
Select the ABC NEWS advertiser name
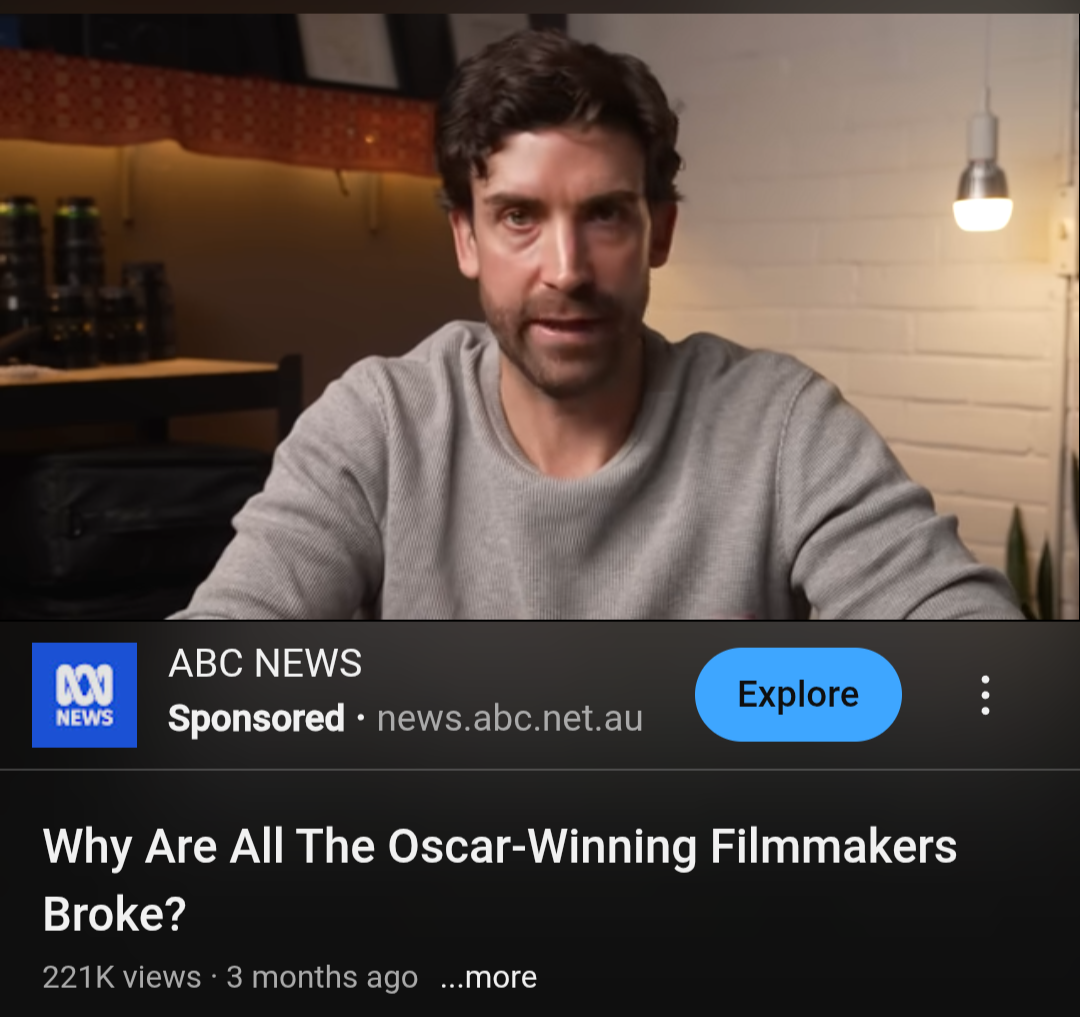(x=265, y=663)
